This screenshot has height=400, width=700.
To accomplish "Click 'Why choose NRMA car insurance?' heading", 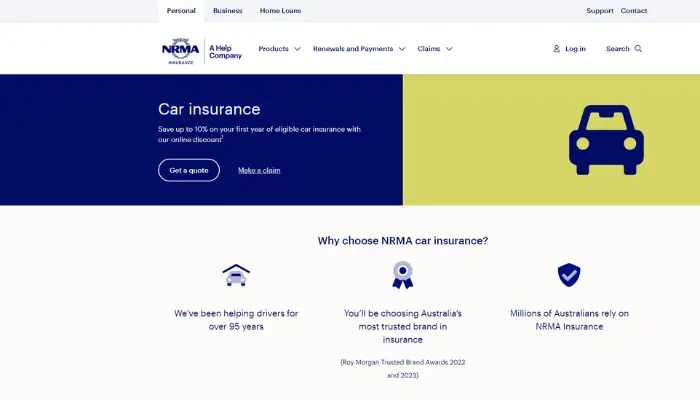I will (403, 241).
